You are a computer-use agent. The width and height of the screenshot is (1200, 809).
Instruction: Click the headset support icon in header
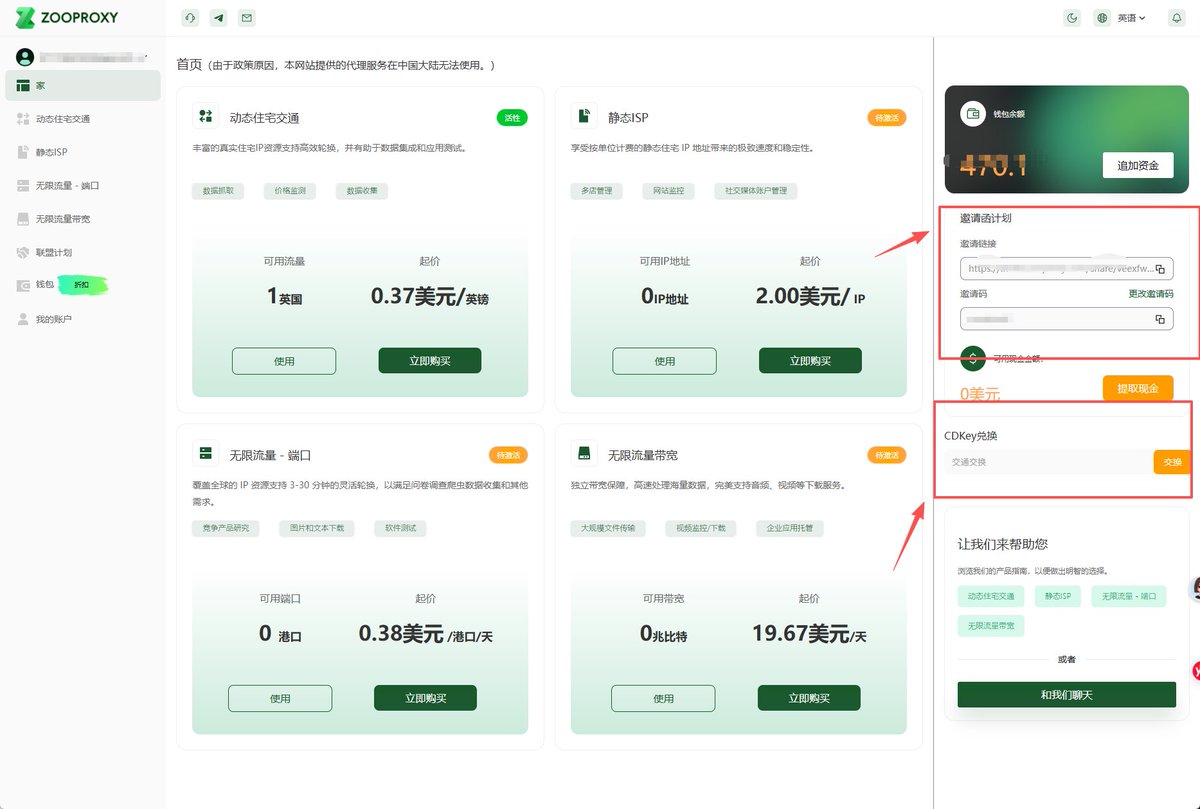click(190, 17)
